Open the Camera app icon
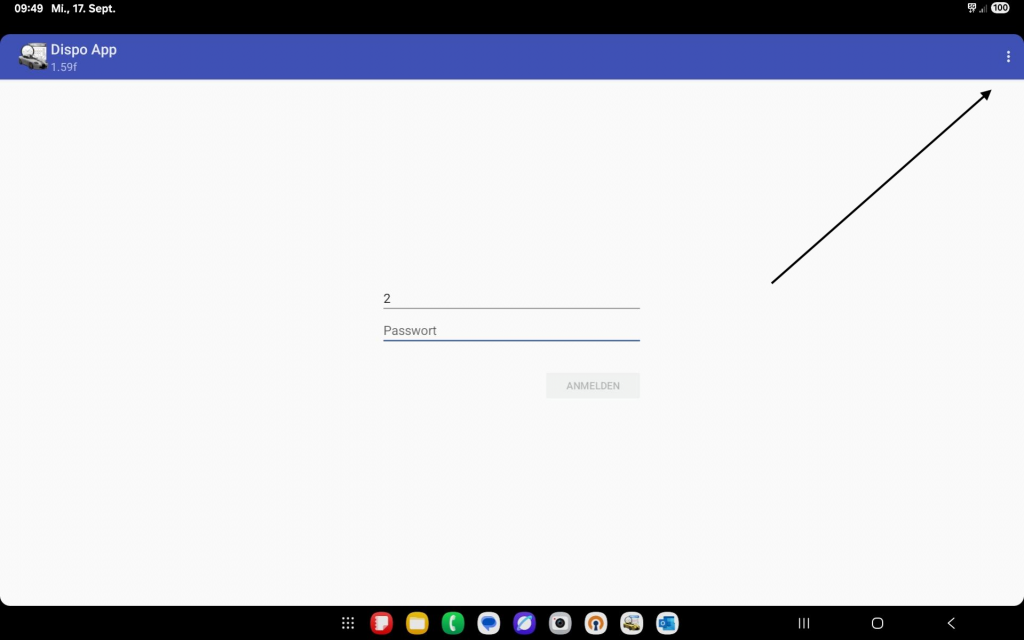The width and height of the screenshot is (1024, 640). click(560, 623)
